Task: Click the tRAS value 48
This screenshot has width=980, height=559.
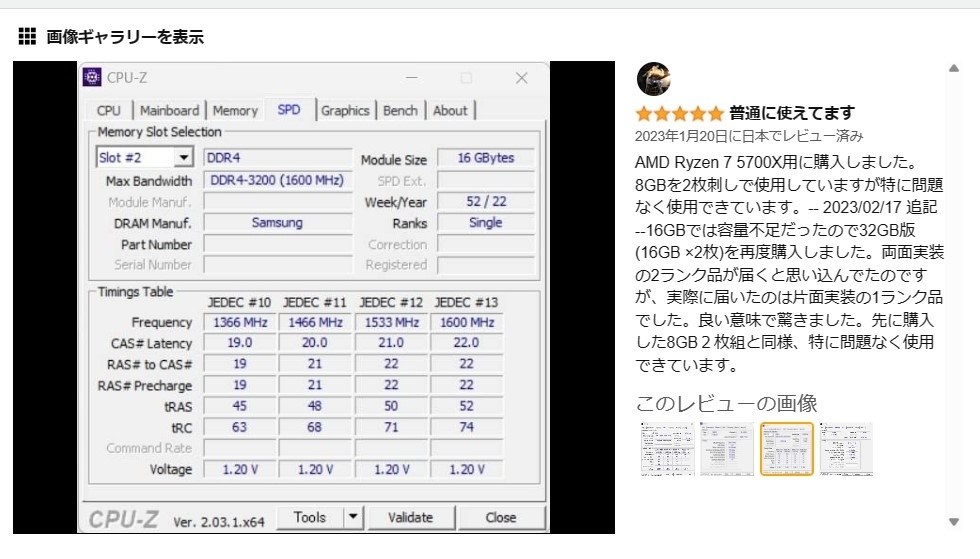Action: coord(315,406)
